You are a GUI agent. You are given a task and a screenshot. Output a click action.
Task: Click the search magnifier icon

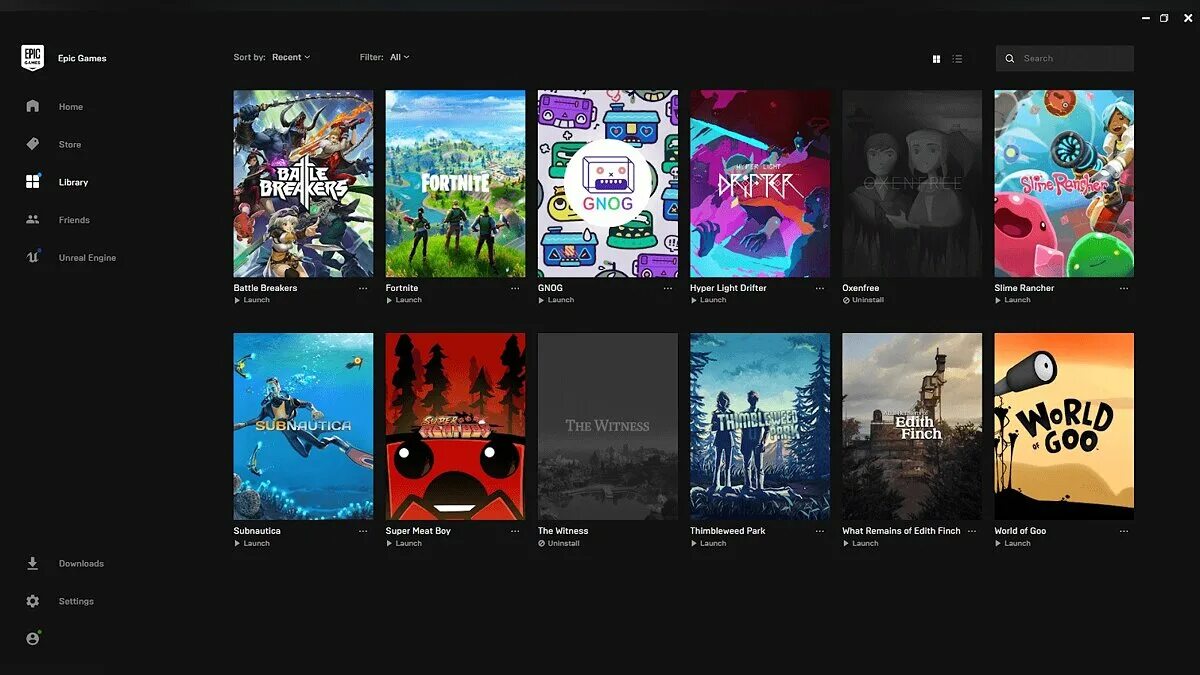tap(1010, 59)
